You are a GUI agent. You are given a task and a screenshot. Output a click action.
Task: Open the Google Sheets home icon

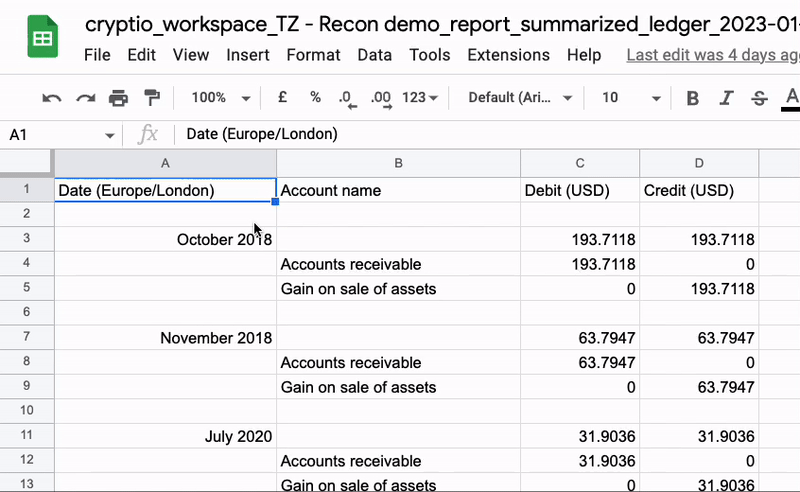pyautogui.click(x=42, y=37)
